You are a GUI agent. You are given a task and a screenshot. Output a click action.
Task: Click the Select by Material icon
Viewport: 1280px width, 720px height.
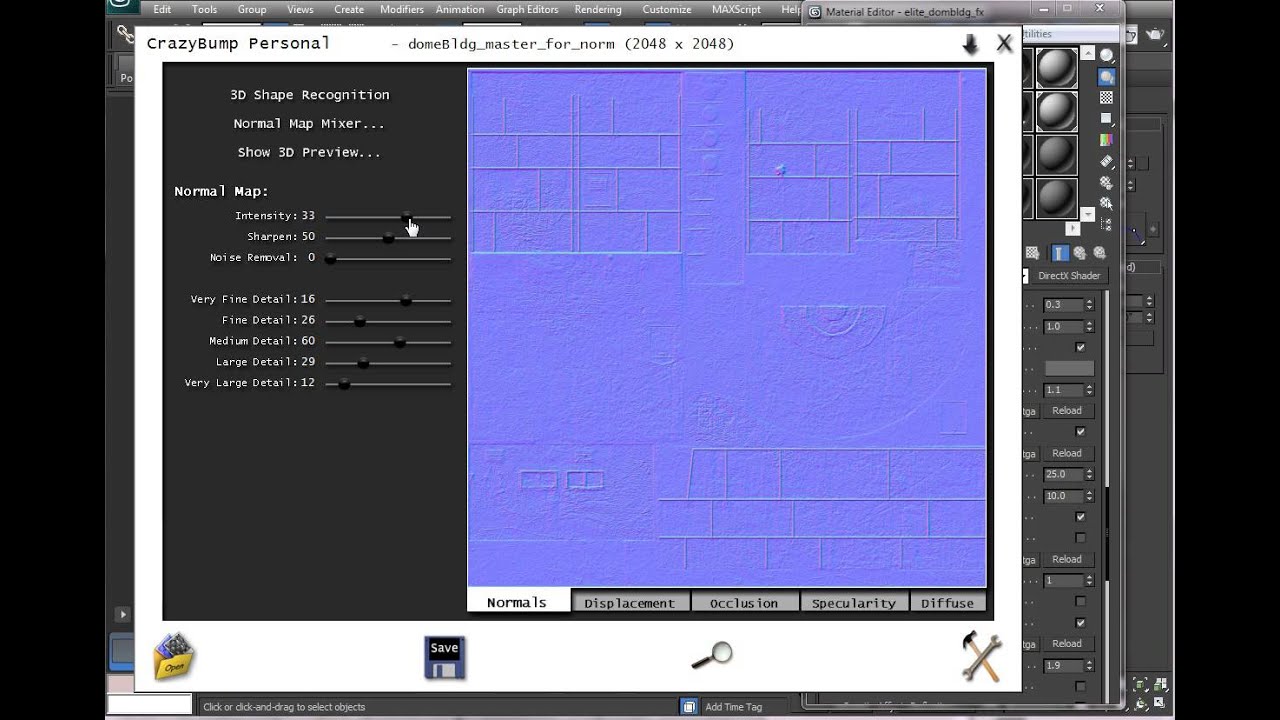(1107, 203)
